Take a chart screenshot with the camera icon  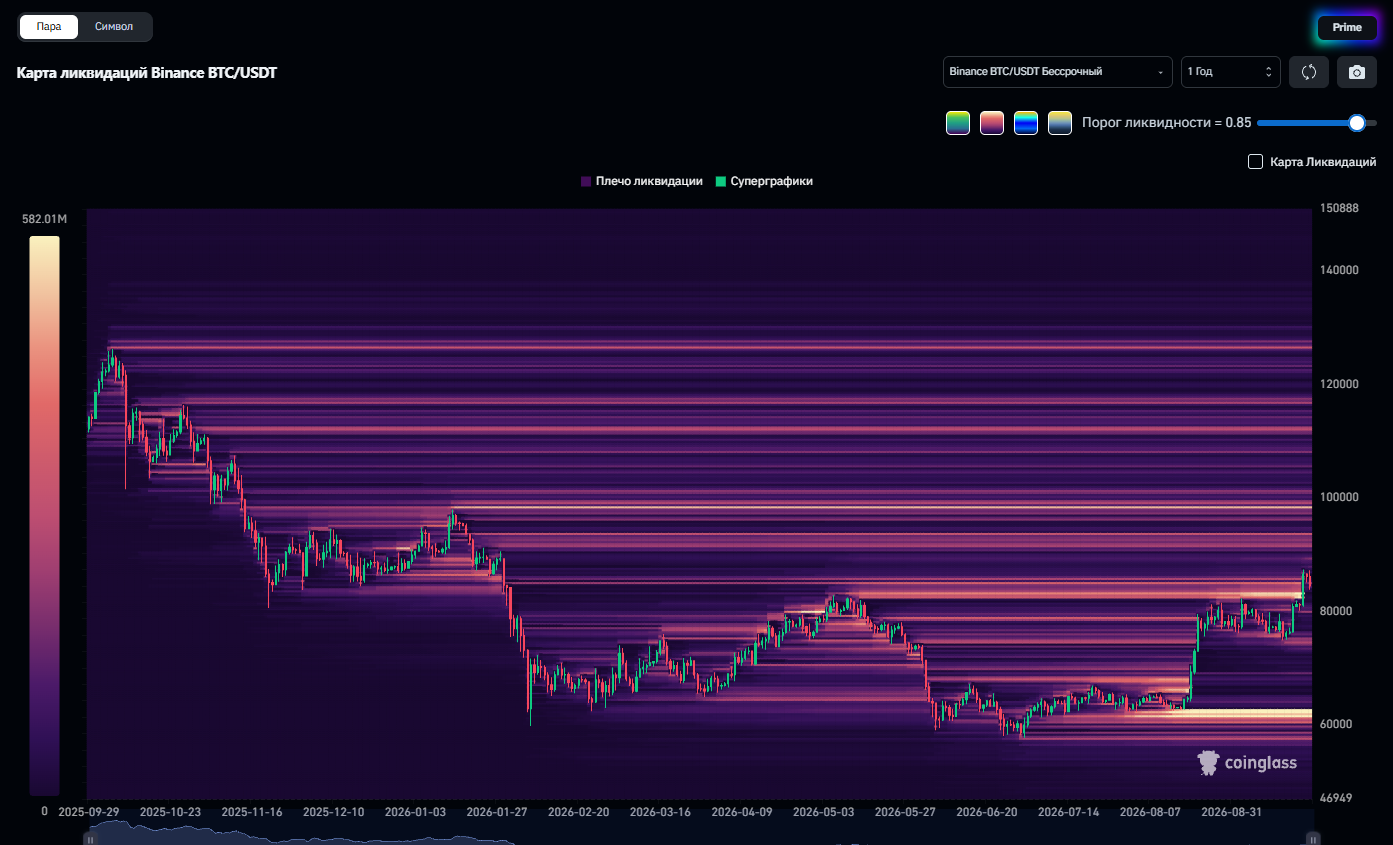1357,72
